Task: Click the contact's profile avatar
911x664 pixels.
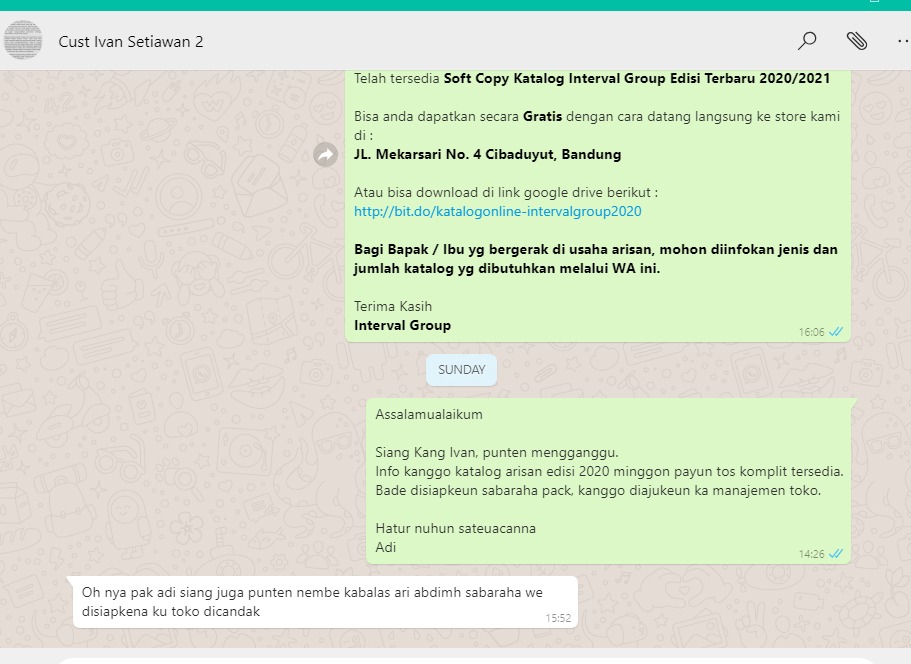Action: tap(24, 41)
